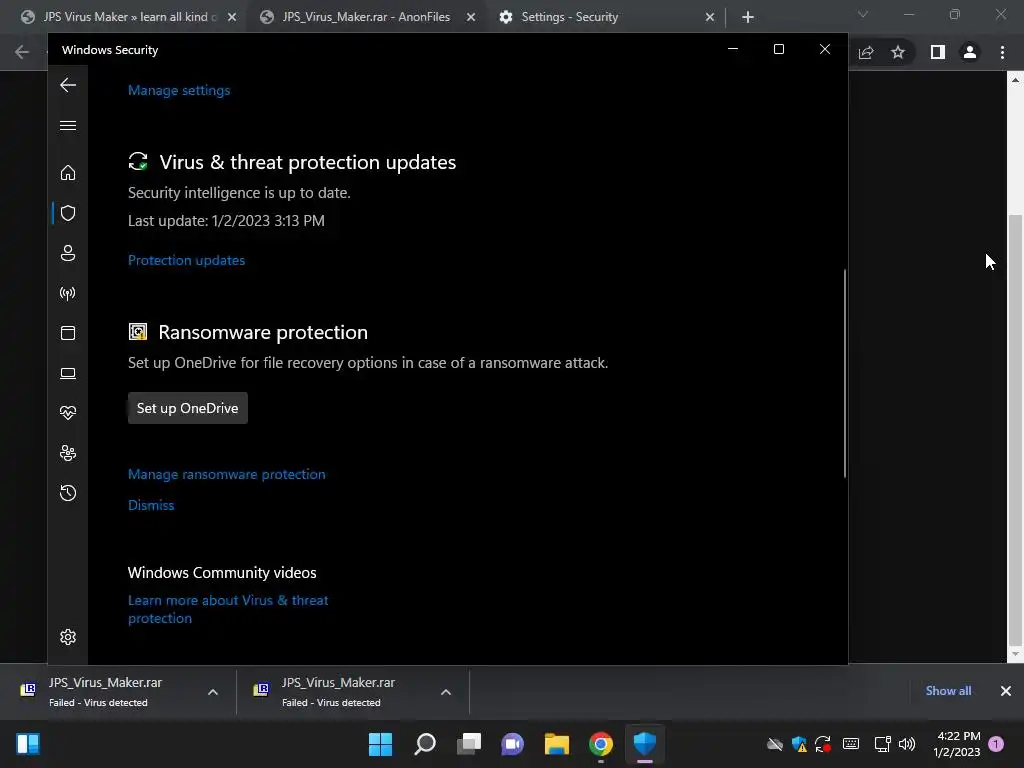
Task: Open Task View on taskbar
Action: [x=468, y=744]
